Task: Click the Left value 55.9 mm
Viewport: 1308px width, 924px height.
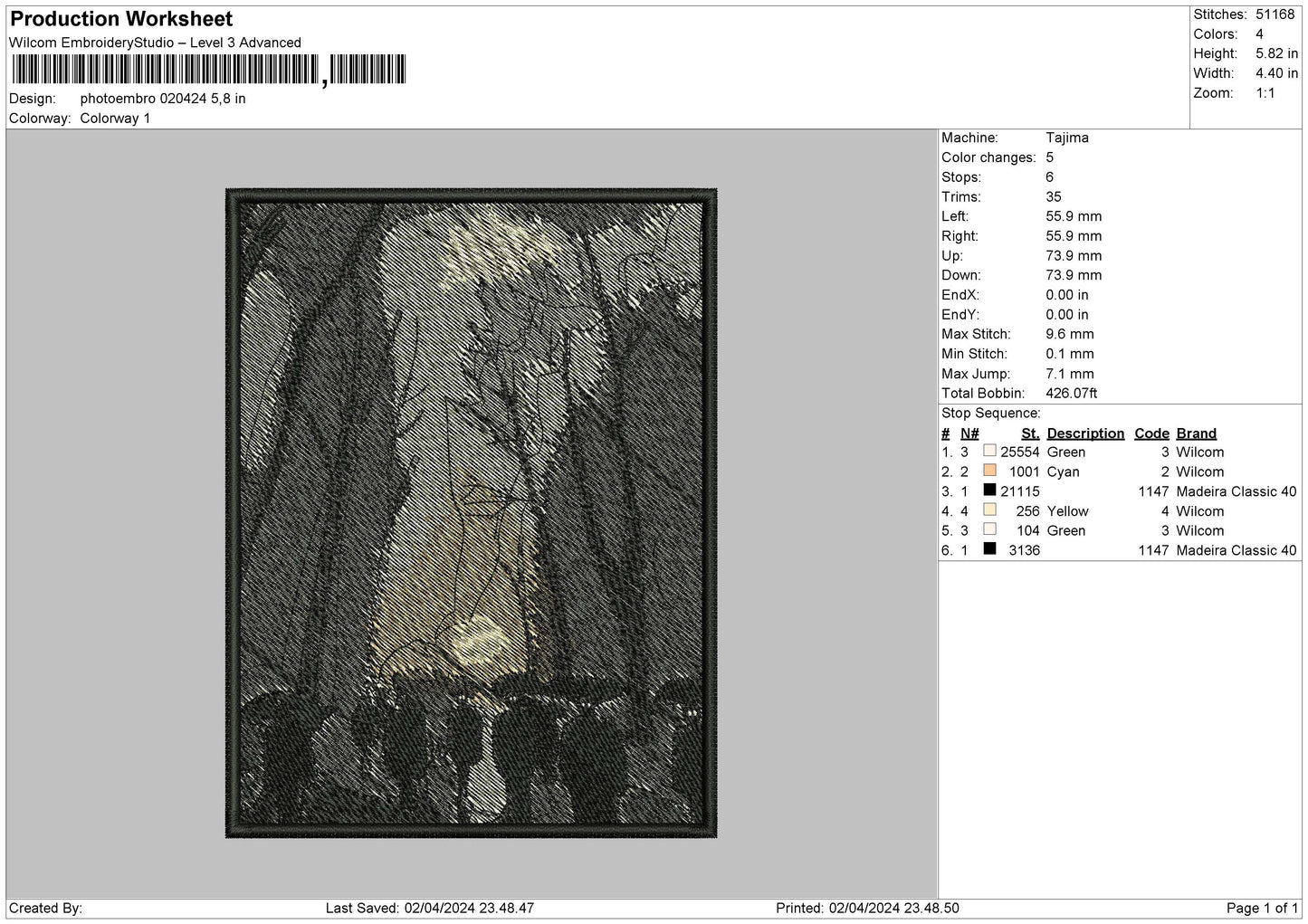Action: [x=1074, y=216]
